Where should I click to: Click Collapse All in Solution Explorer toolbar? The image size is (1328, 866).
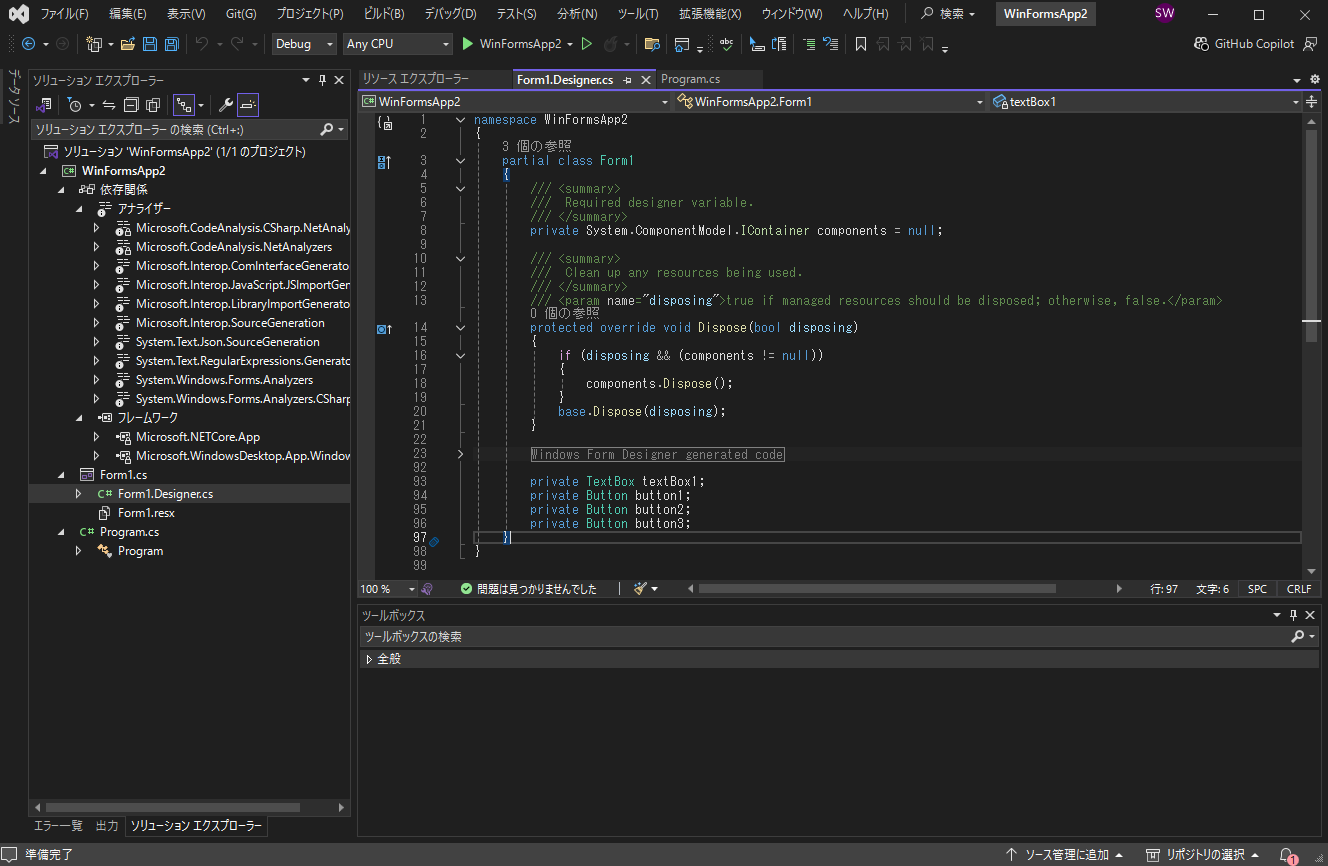pyautogui.click(x=131, y=105)
